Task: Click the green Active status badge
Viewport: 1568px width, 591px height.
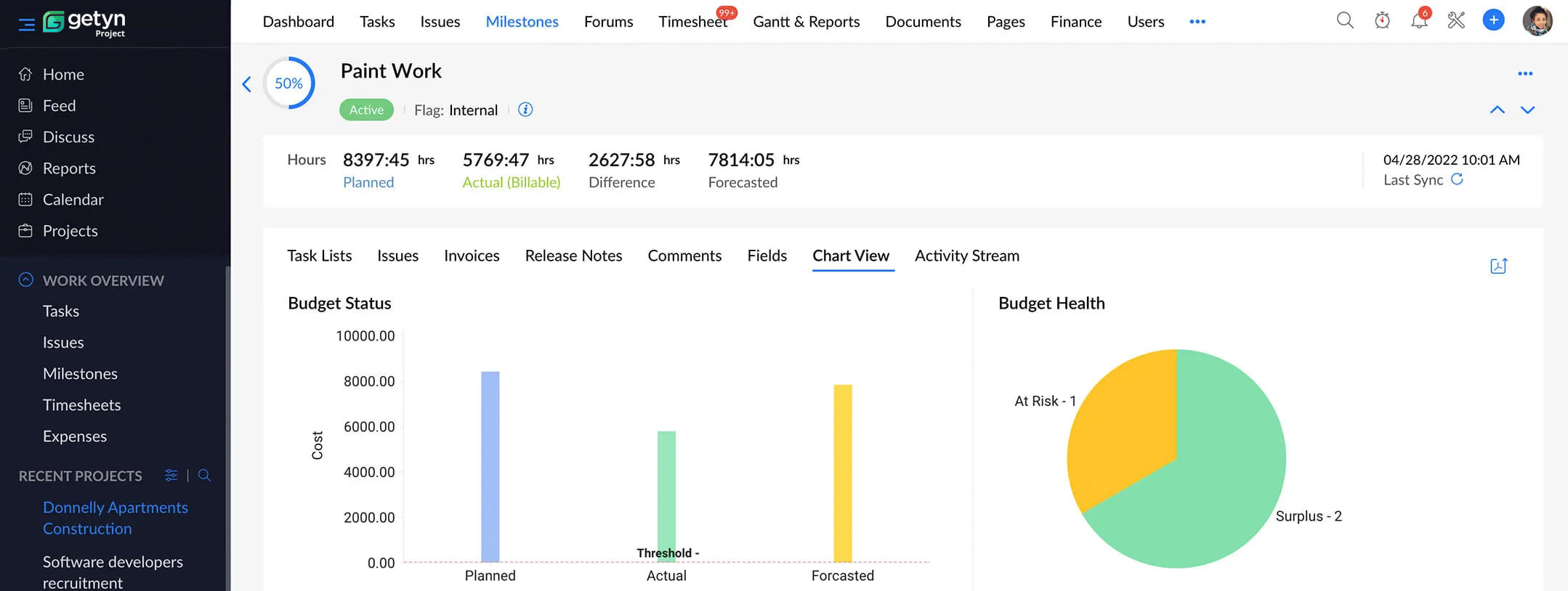Action: point(366,110)
